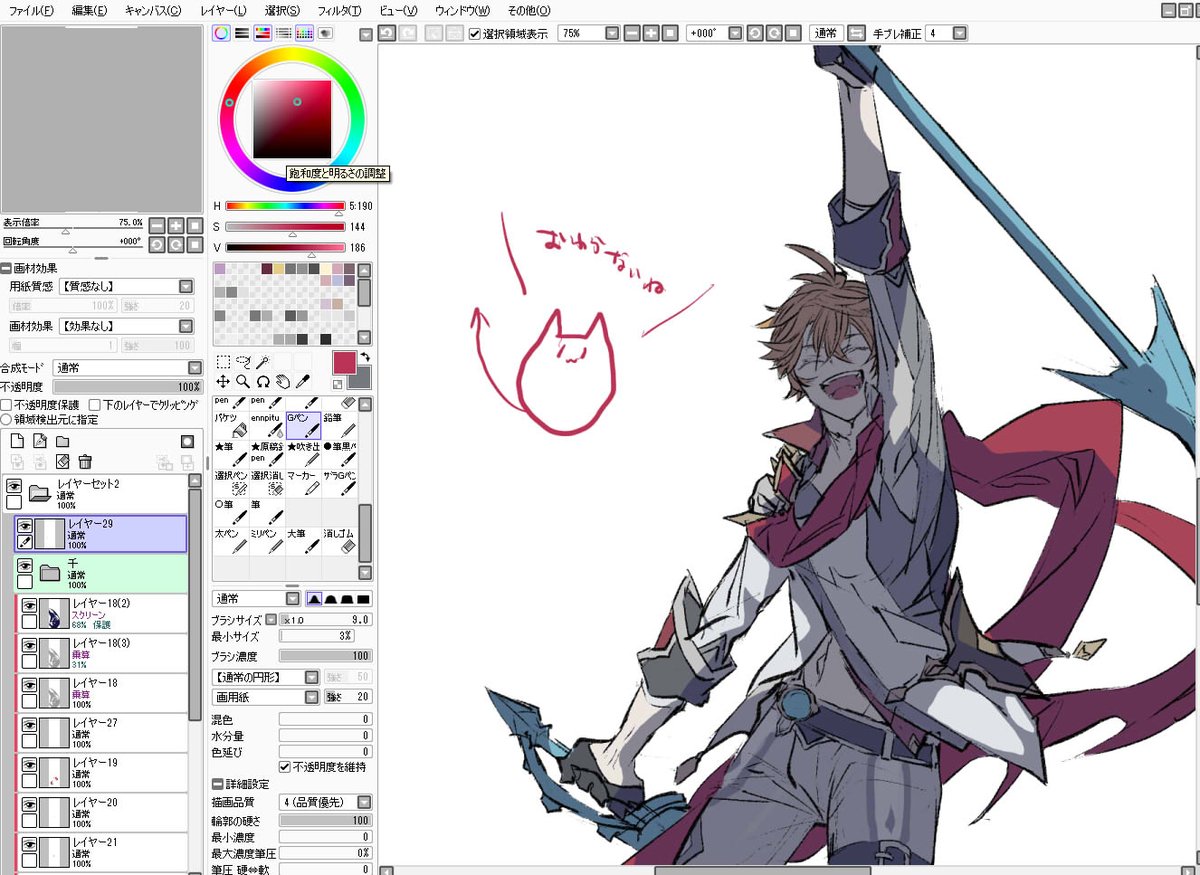This screenshot has height=875, width=1200.
Task: Click the foreground red color swatch
Action: [345, 362]
